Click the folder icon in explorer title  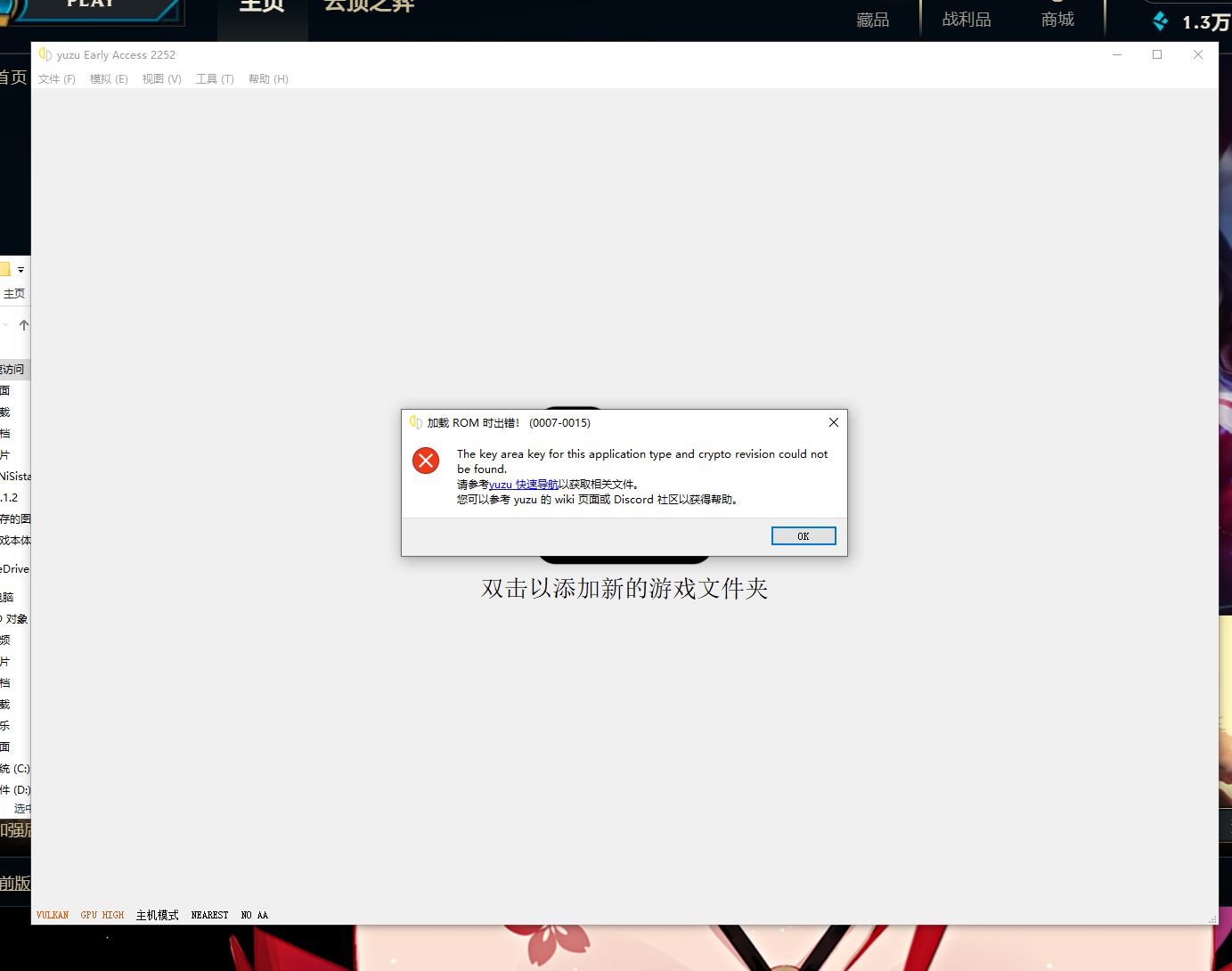4,269
